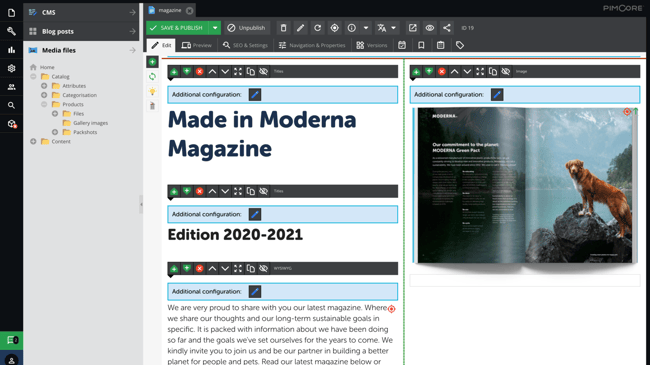Click the share icon in toolbar
The height and width of the screenshot is (365, 650).
(x=446, y=28)
